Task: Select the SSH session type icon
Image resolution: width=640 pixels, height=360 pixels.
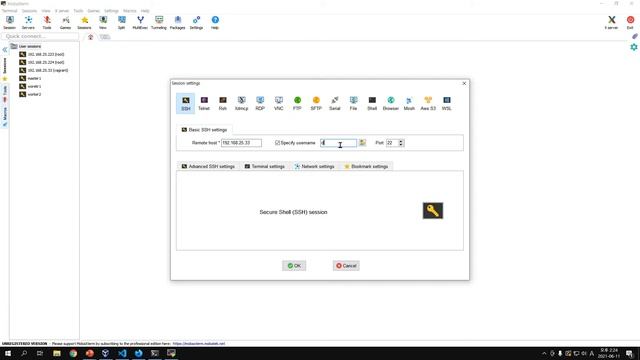Action: pos(186,103)
